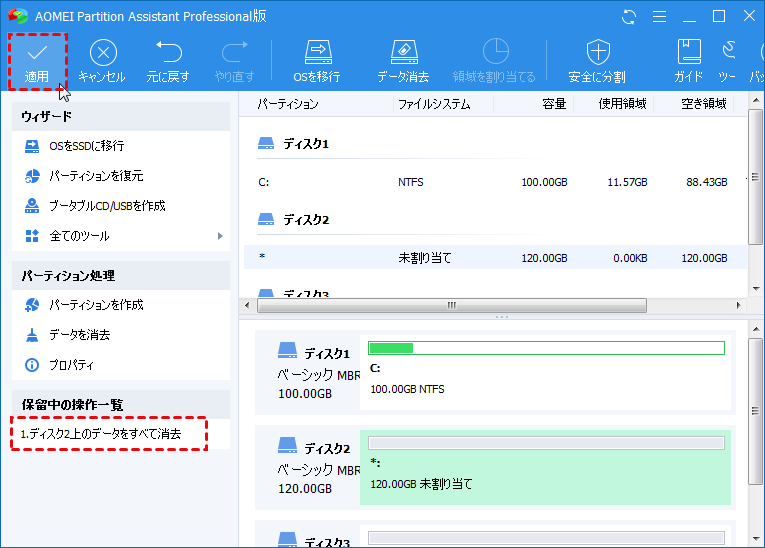The height and width of the screenshot is (548, 765).
Task: Click the ファイルシステム column header
Action: click(434, 104)
